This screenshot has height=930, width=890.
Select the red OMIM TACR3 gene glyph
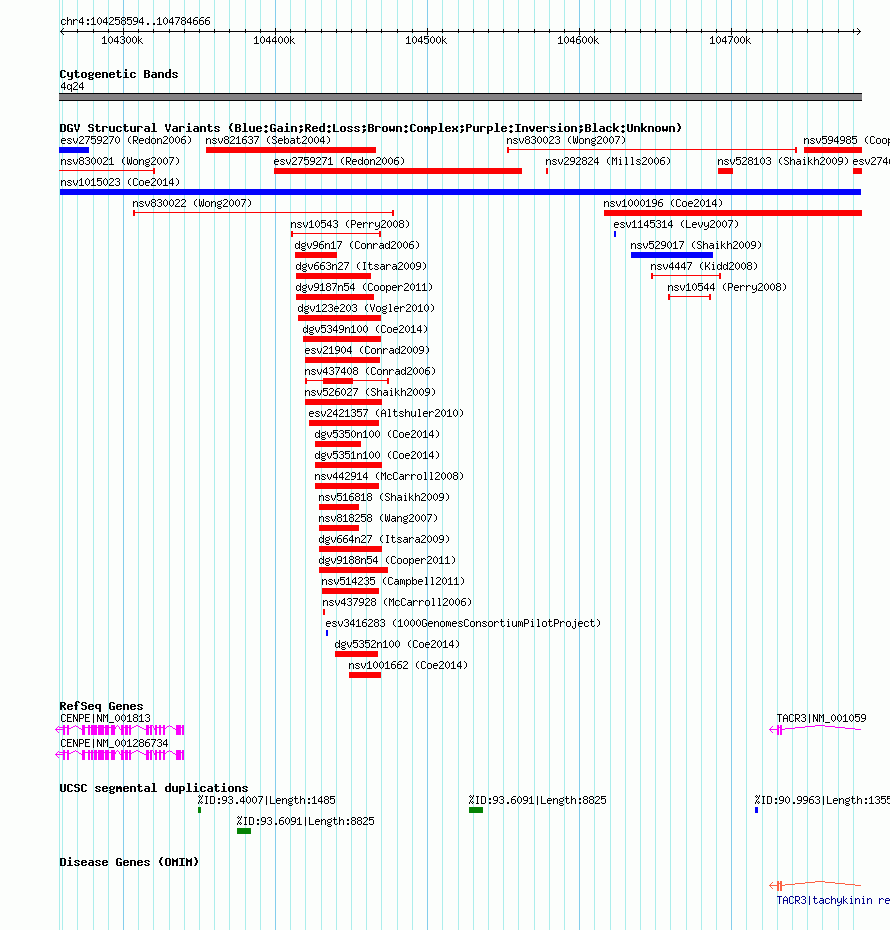point(815,886)
